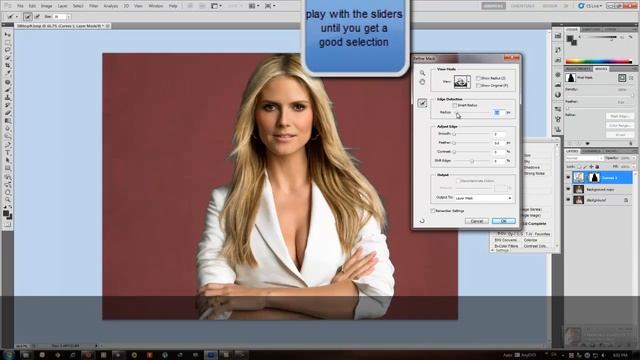Hide the Curves 1 layer visibility eye
Screen dimensions: 640x360
[568, 178]
